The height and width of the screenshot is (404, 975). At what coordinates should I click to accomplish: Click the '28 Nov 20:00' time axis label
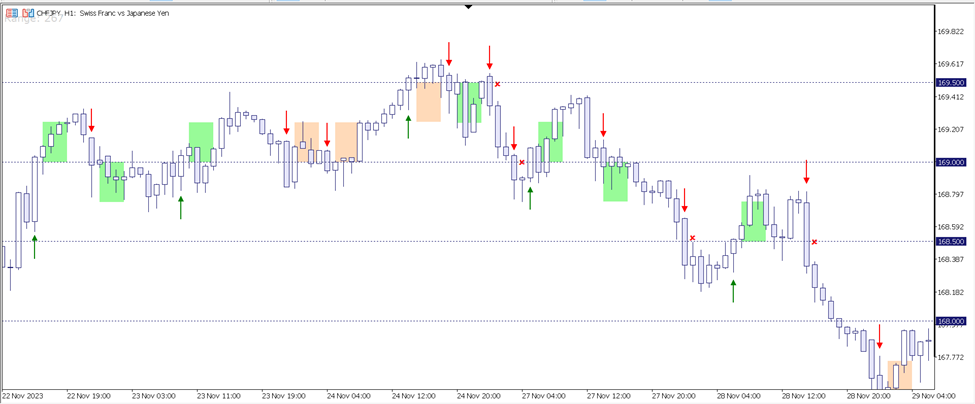(x=870, y=395)
